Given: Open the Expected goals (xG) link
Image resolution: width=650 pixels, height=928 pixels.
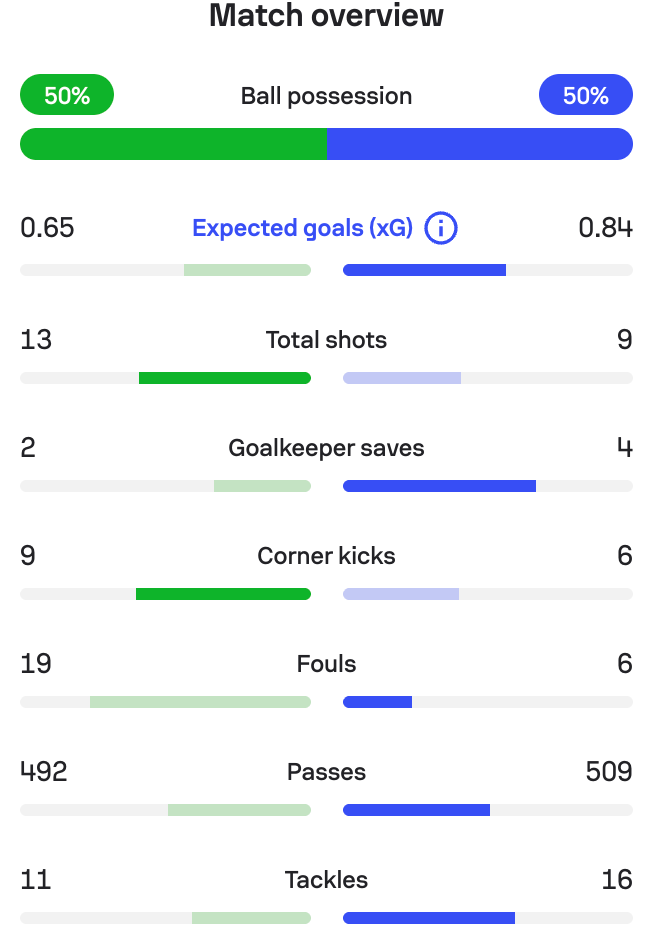Looking at the screenshot, I should 302,228.
